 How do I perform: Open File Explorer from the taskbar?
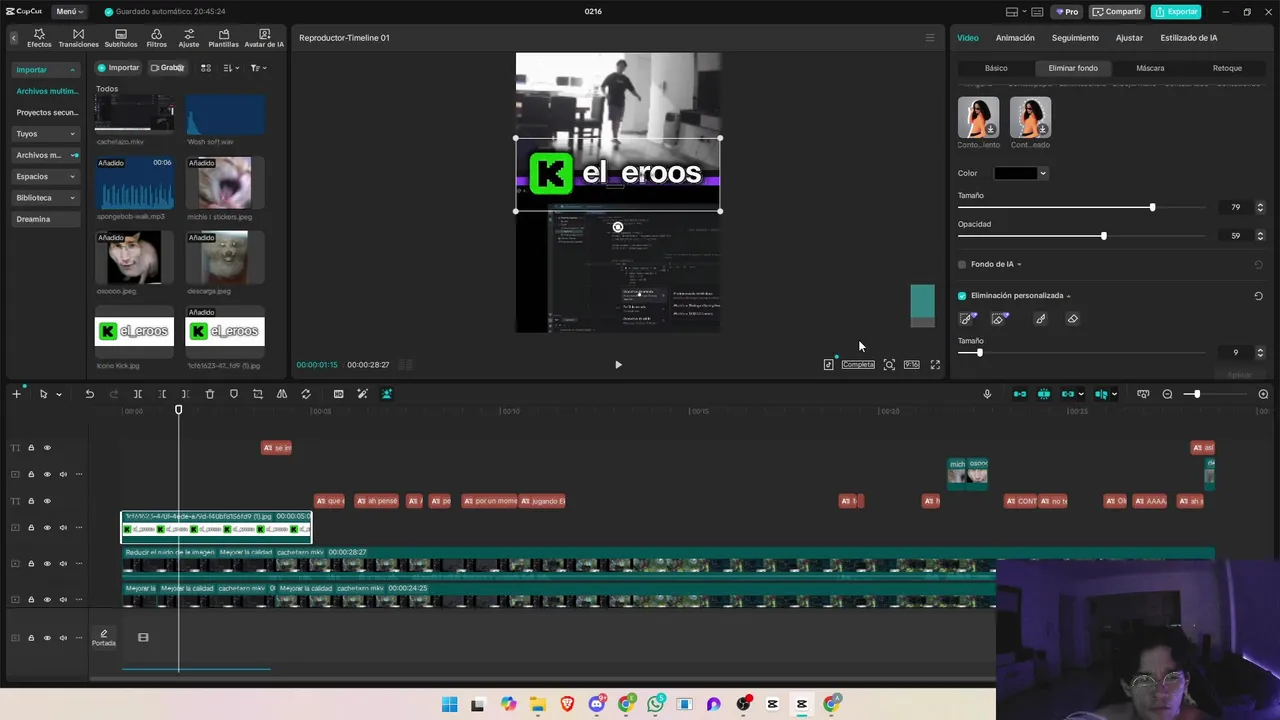tap(538, 704)
